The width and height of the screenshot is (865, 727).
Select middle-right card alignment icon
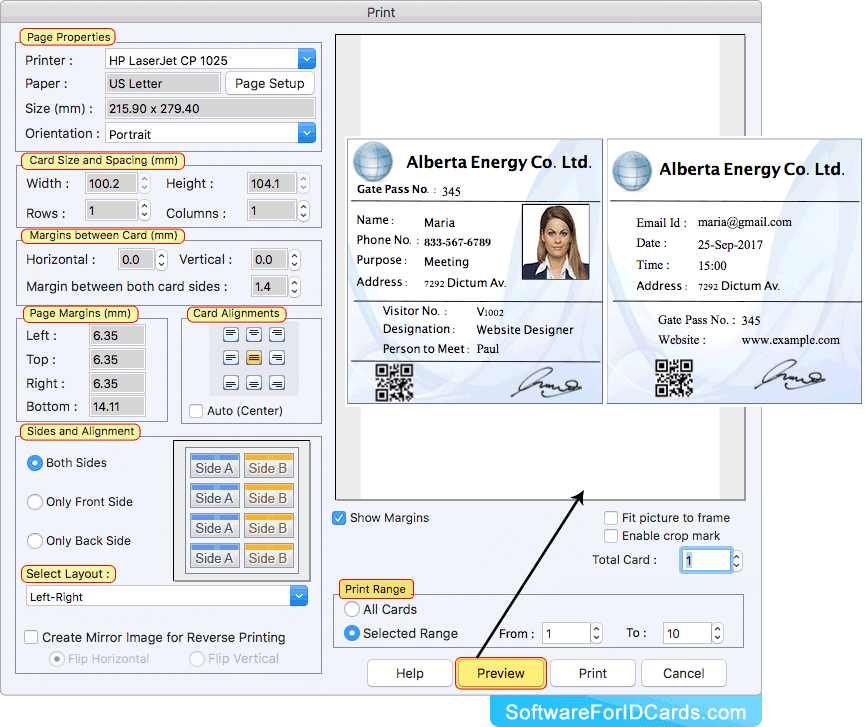pos(277,358)
